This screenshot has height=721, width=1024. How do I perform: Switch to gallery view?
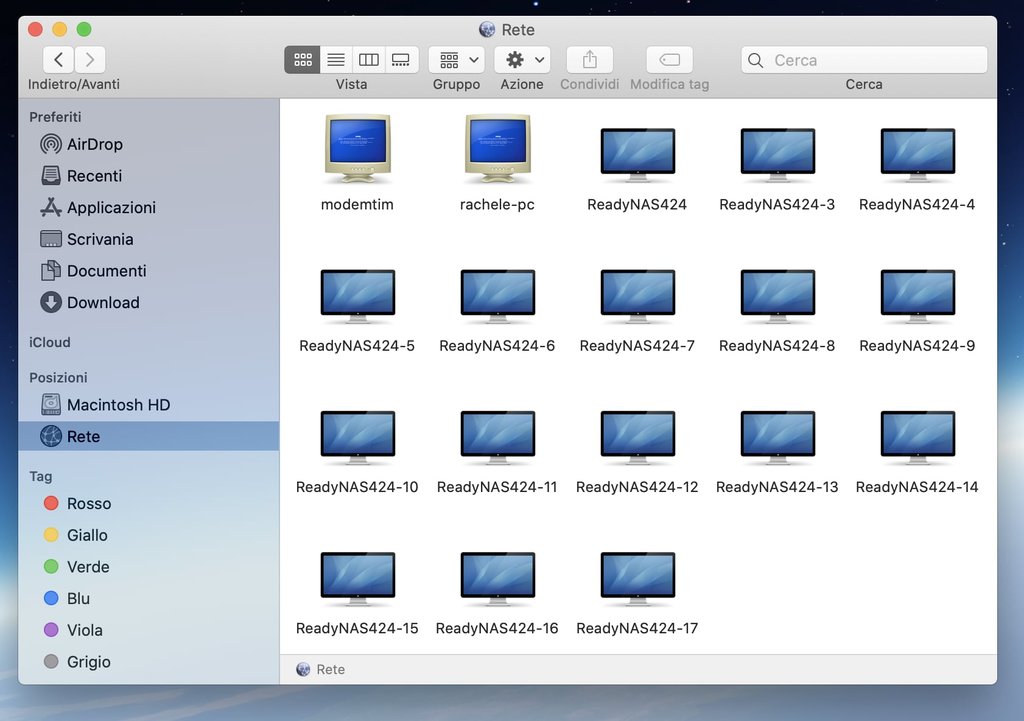[x=401, y=60]
